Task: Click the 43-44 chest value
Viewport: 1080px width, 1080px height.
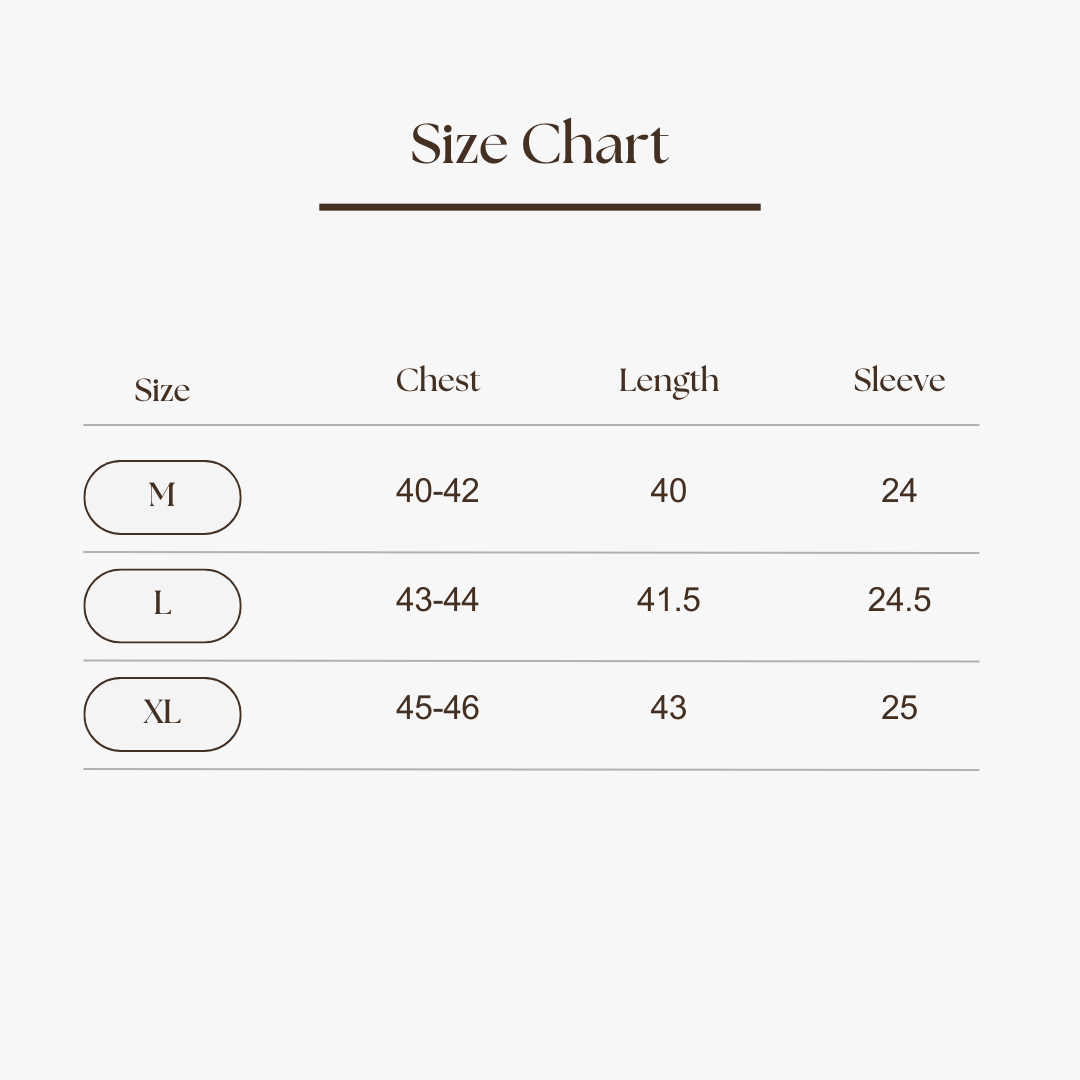Action: (437, 600)
